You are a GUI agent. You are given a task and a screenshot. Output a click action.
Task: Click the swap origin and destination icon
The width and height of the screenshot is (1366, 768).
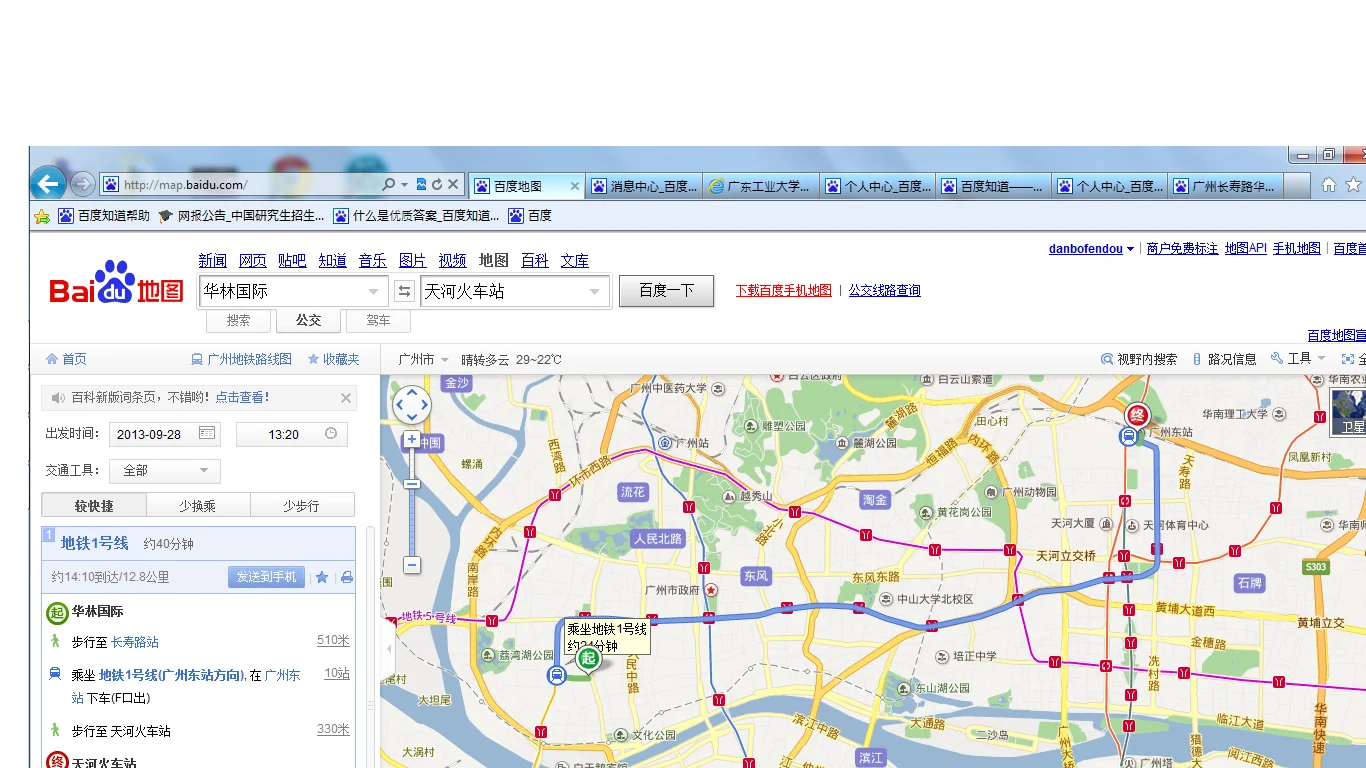click(x=404, y=291)
